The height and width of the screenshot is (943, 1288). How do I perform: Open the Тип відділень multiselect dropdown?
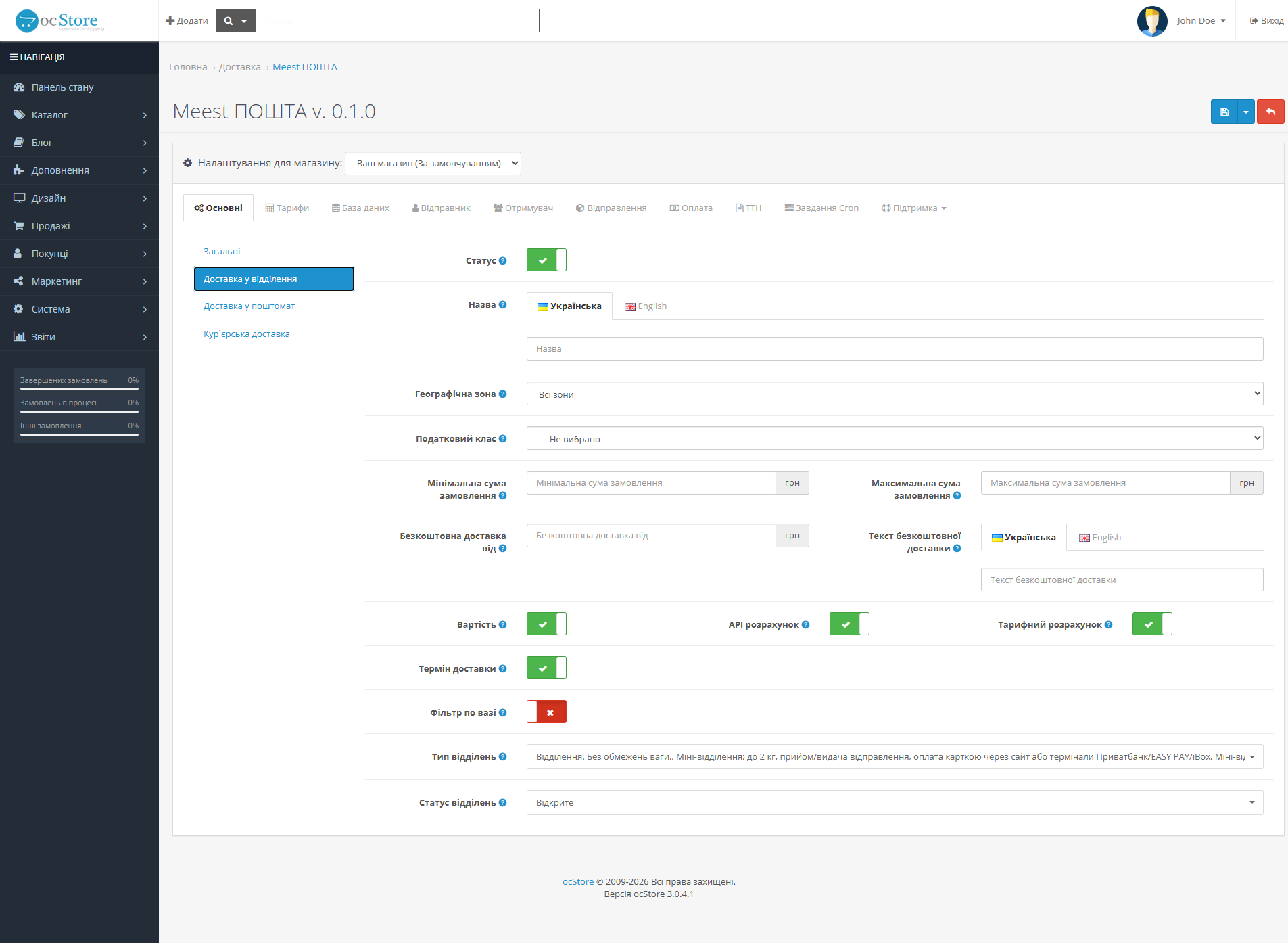[895, 756]
